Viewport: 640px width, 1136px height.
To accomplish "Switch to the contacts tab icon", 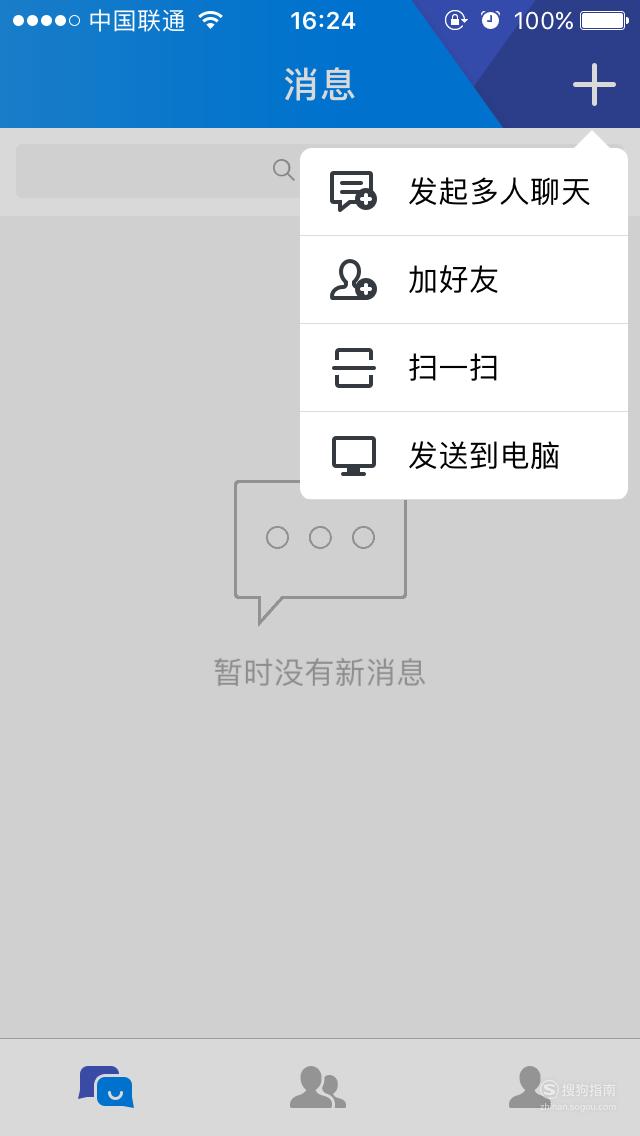I will pos(318,1087).
